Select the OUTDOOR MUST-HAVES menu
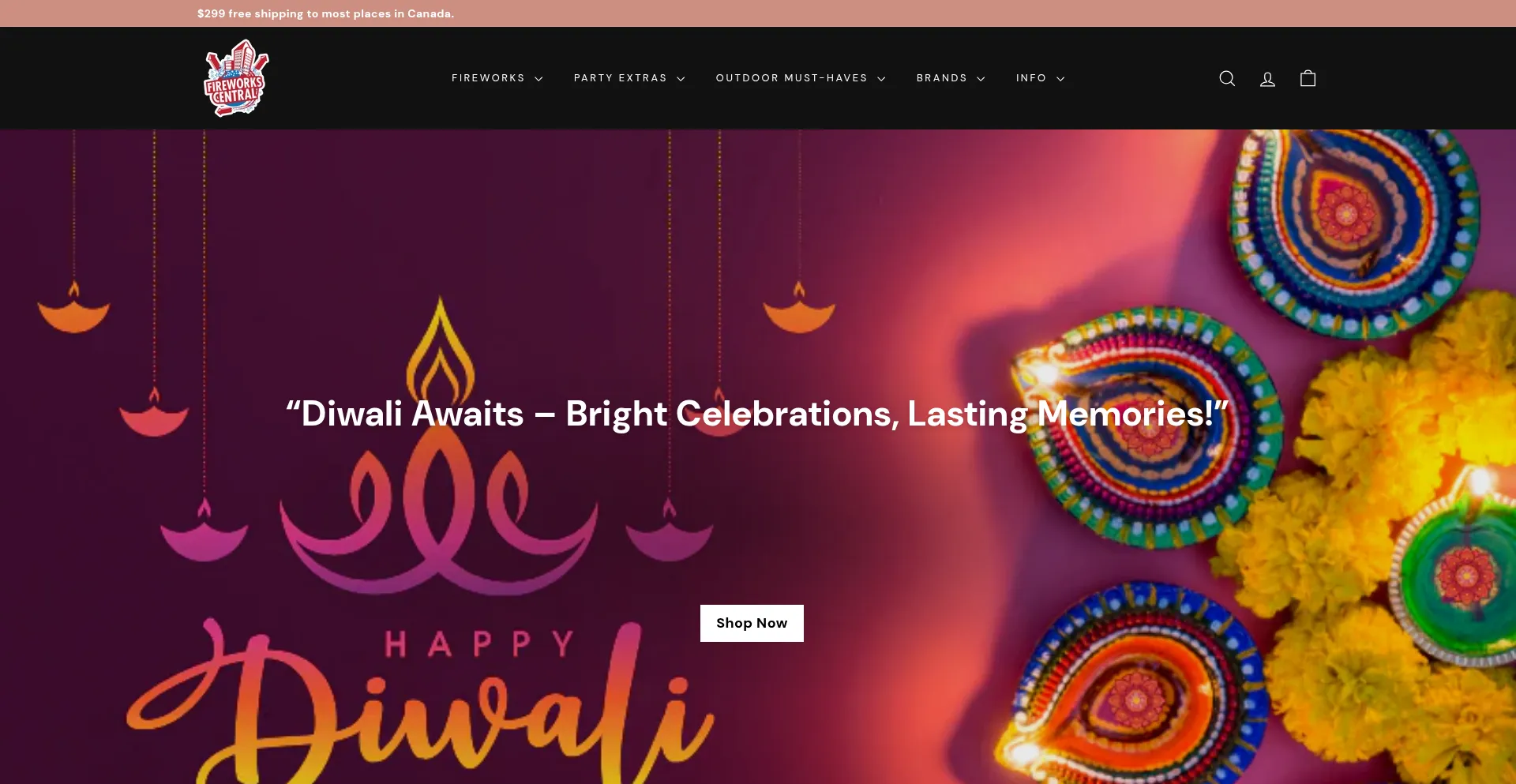This screenshot has width=1516, height=784. [x=792, y=78]
